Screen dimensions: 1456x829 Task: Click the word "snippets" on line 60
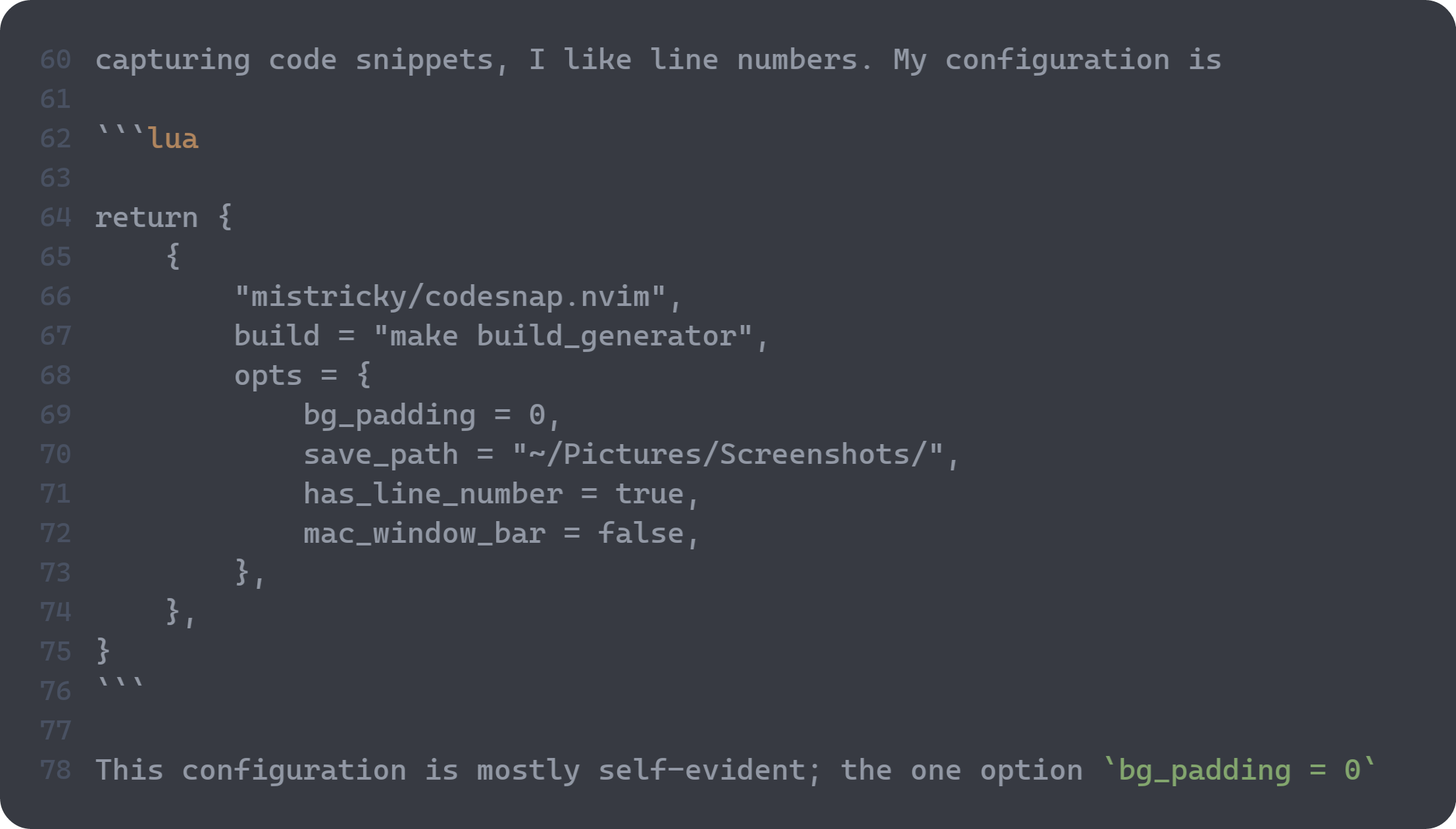click(424, 60)
